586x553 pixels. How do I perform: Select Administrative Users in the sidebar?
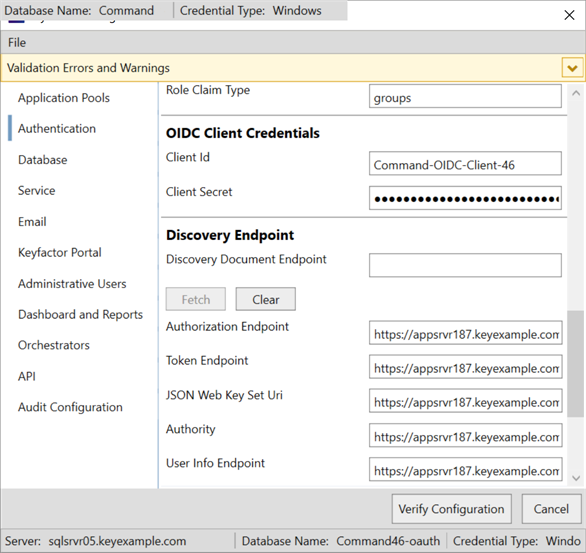pos(72,284)
